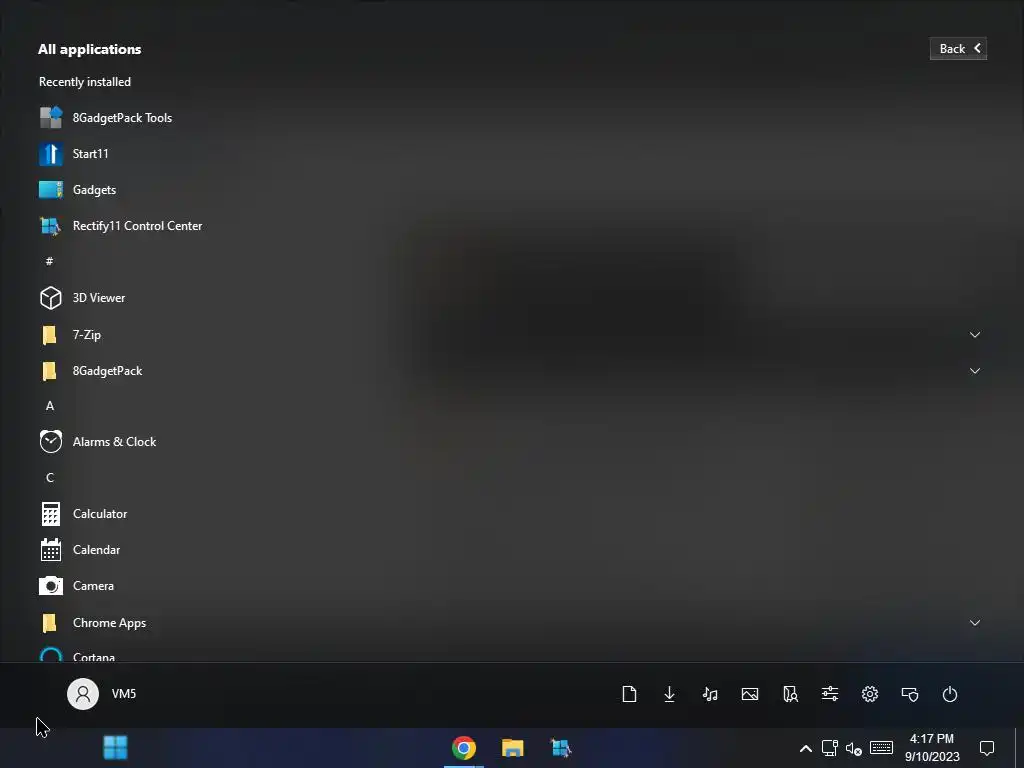This screenshot has width=1024, height=768.
Task: Click Show desktop sliver at taskbar edge
Action: point(1019,748)
